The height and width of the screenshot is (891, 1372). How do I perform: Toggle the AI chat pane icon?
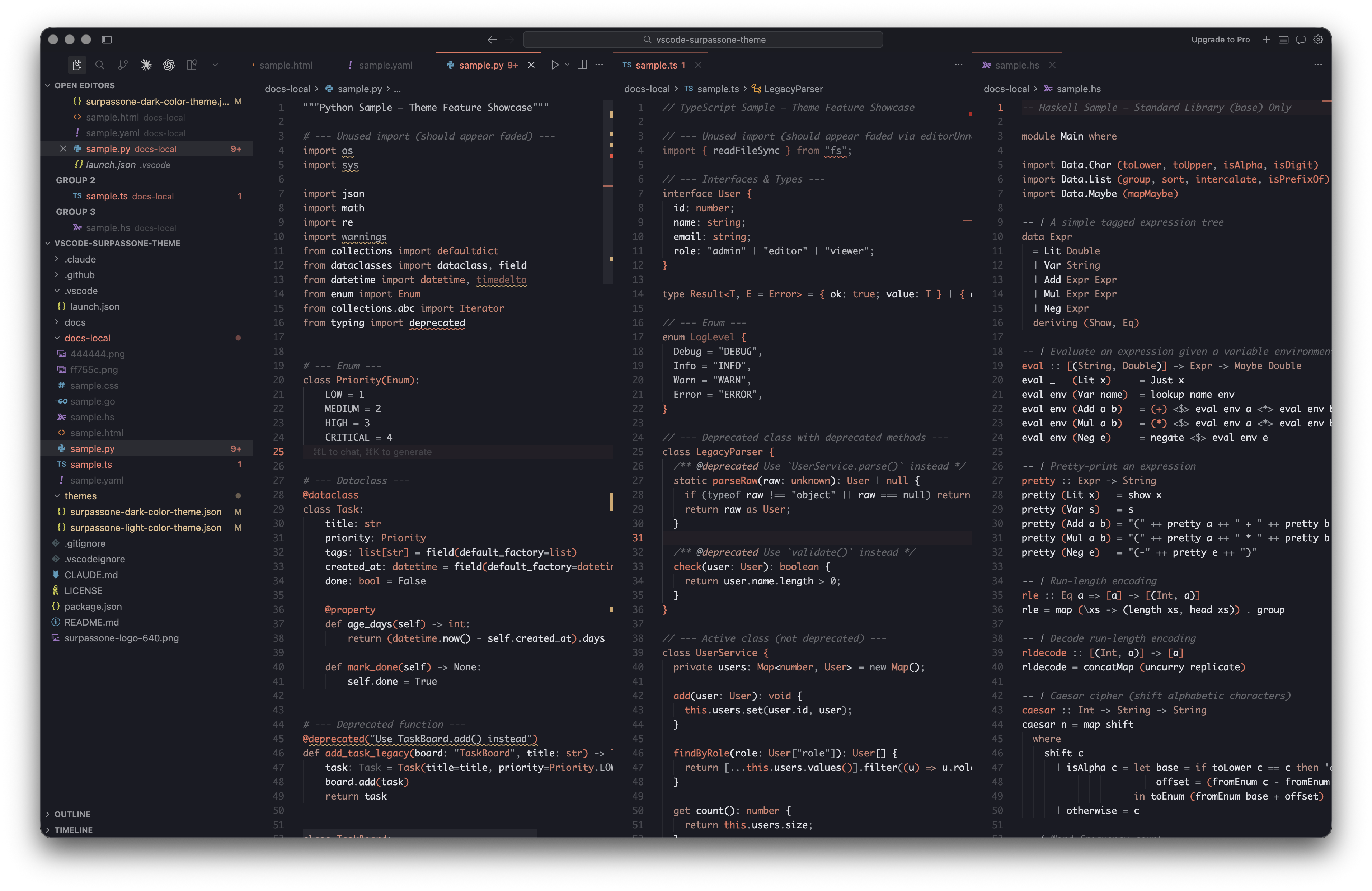coord(1301,40)
